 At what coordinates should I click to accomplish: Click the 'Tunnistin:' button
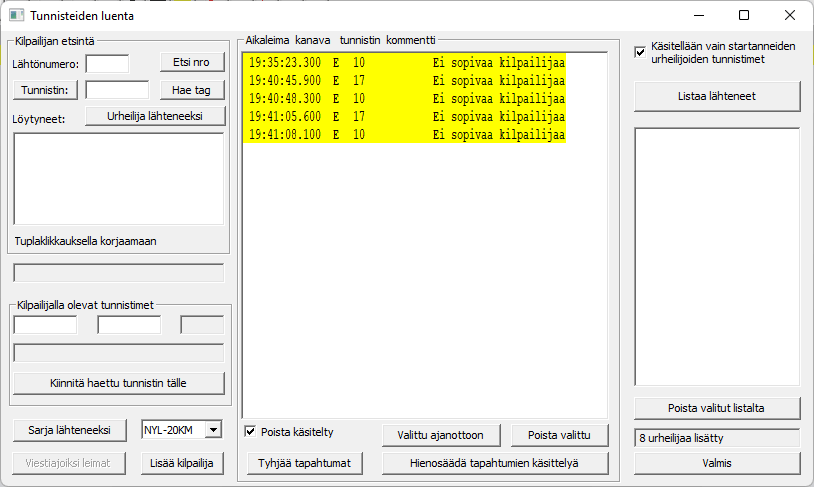click(x=45, y=90)
